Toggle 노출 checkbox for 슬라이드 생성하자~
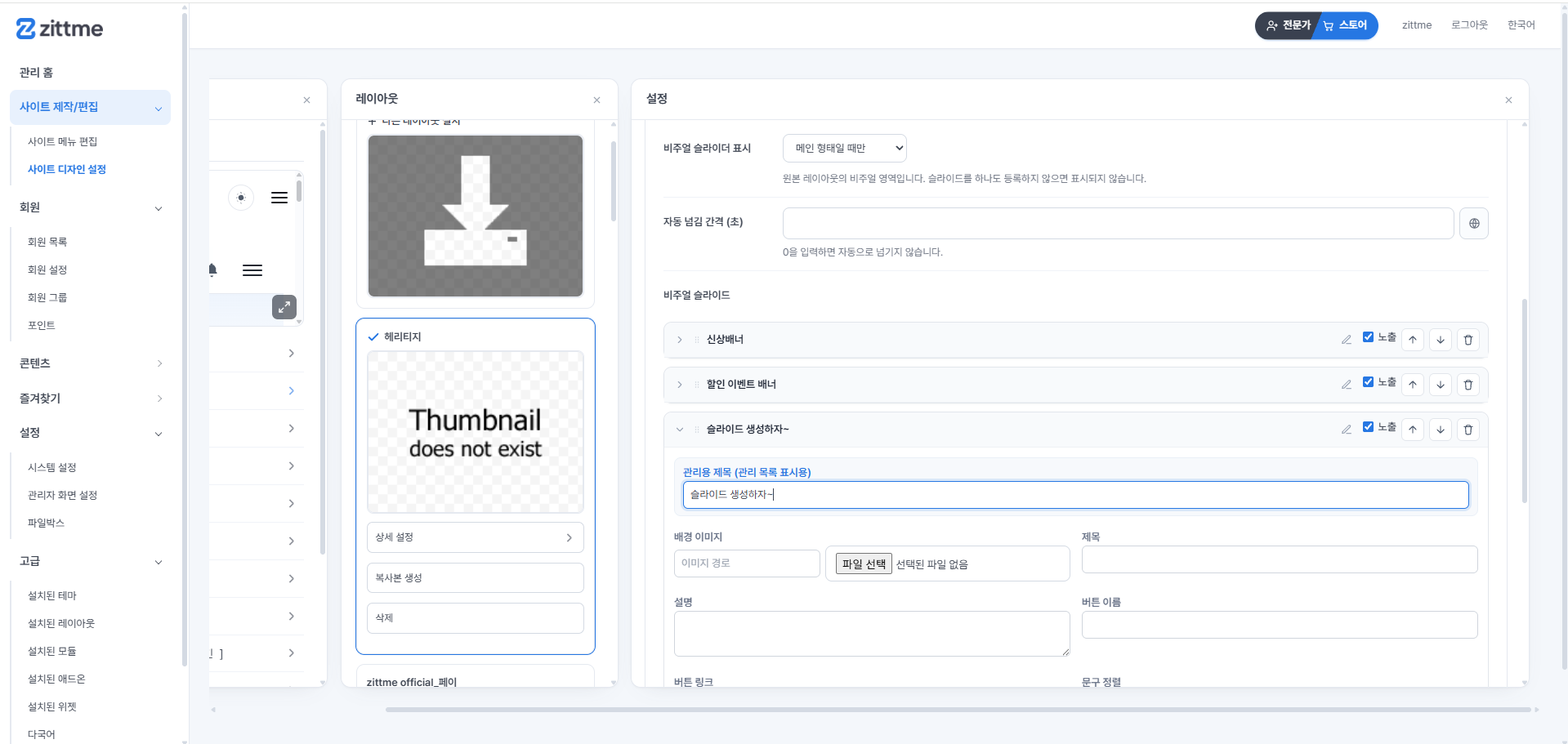The width and height of the screenshot is (1568, 744). point(1368,427)
